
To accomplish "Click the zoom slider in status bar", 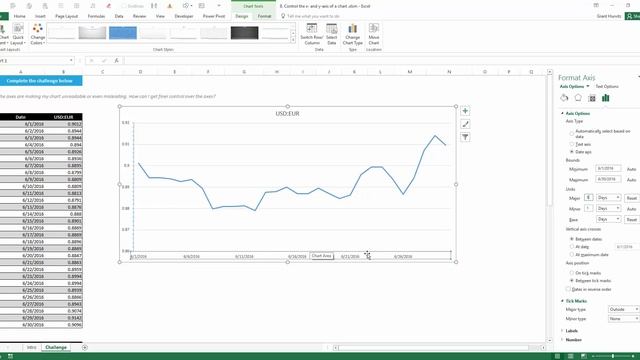I will pos(613,356).
